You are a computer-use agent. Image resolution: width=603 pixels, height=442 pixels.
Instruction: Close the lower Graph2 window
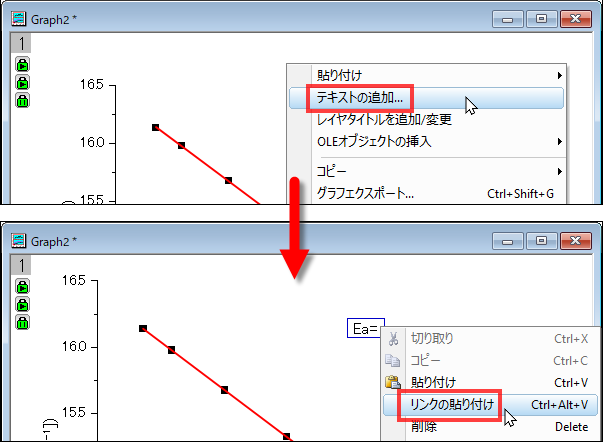576,241
